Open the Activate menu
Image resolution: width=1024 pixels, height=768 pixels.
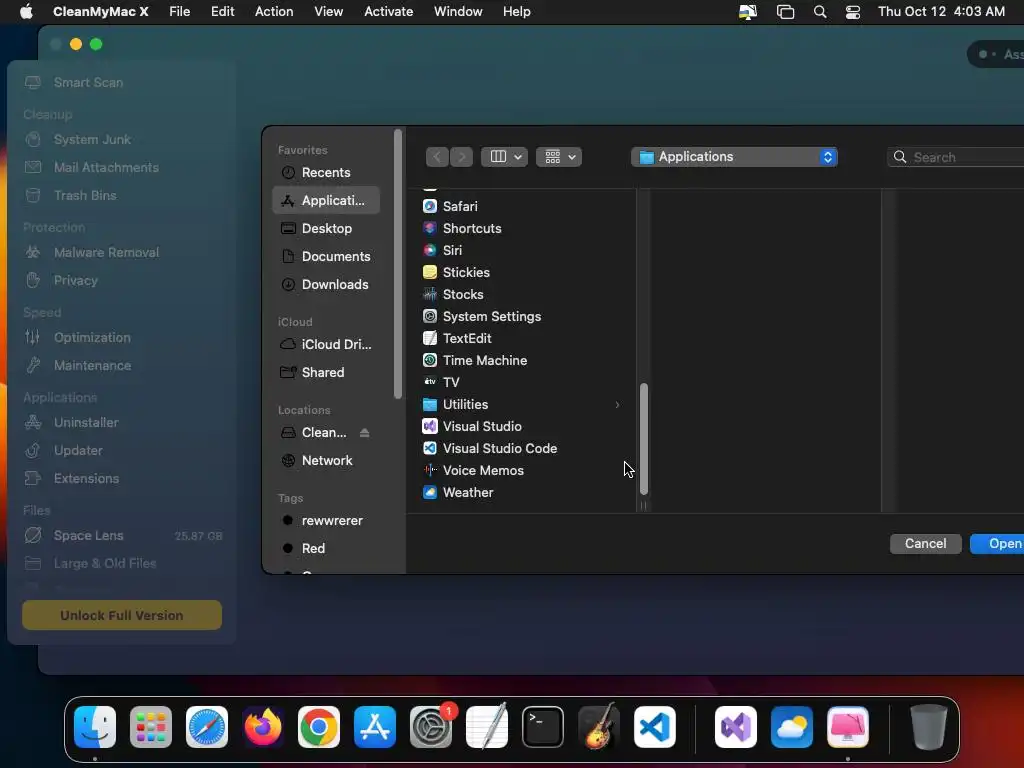[x=389, y=12]
